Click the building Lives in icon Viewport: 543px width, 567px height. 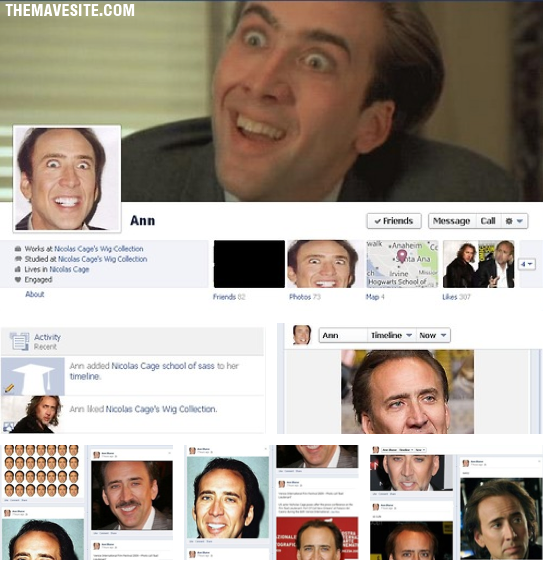coord(18,269)
